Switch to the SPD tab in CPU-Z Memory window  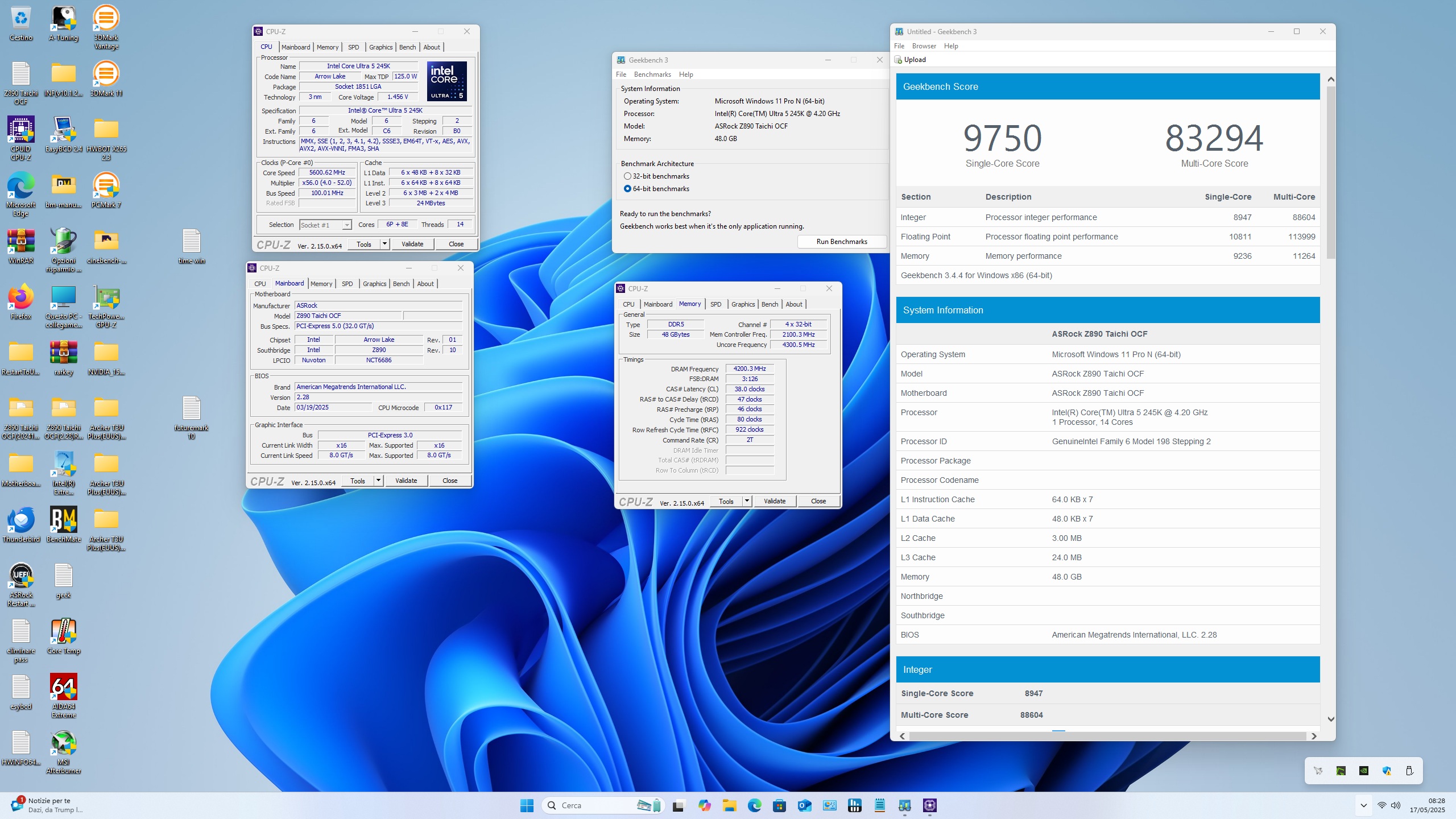(715, 304)
